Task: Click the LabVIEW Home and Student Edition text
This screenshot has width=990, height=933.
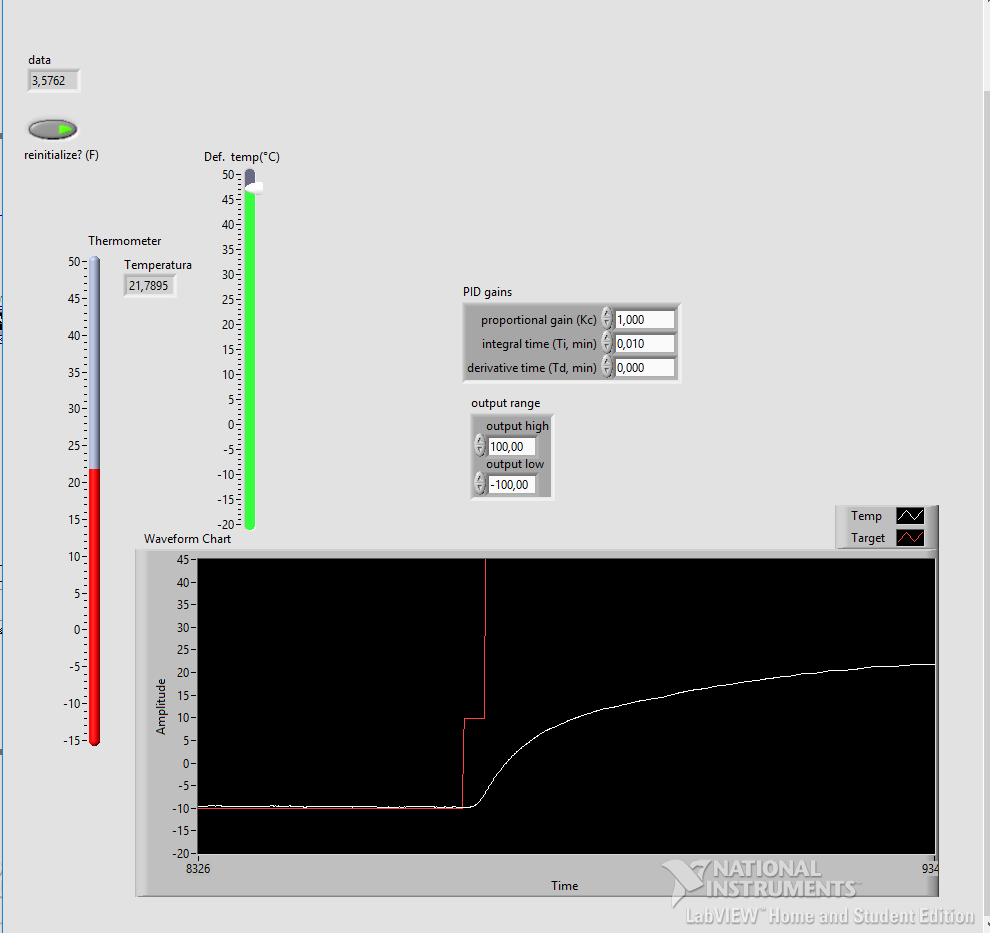Action: [x=830, y=915]
